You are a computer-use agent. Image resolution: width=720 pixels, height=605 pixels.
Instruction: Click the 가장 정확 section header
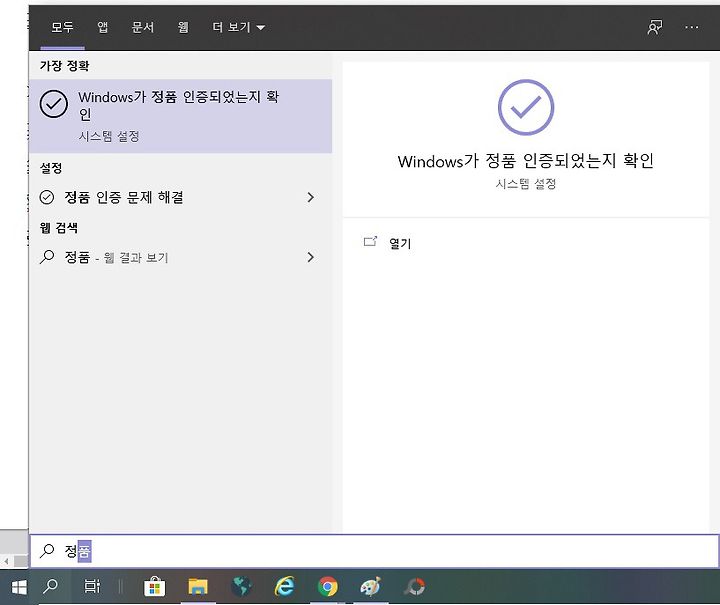[64, 66]
